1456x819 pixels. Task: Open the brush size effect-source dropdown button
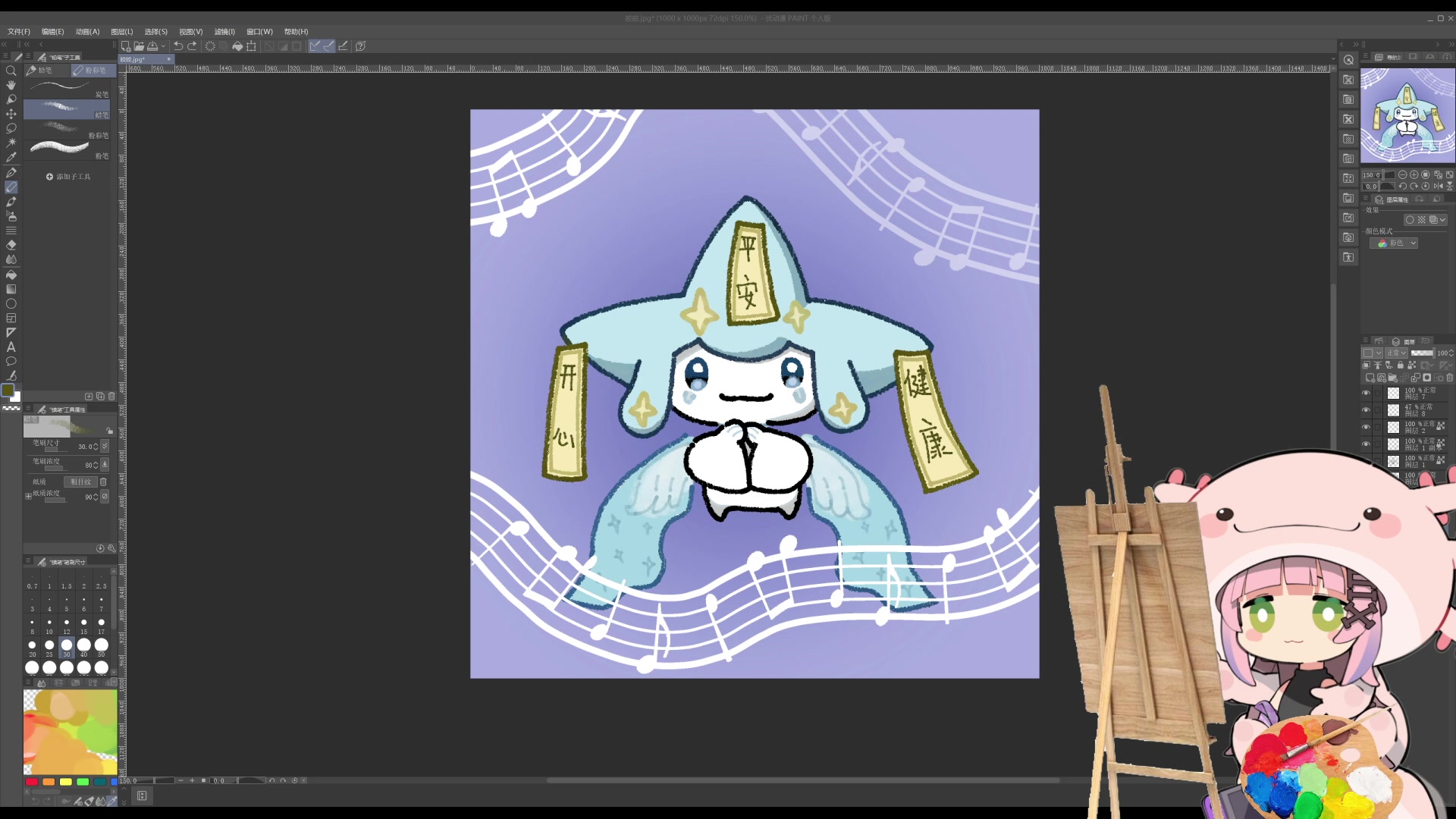point(105,446)
